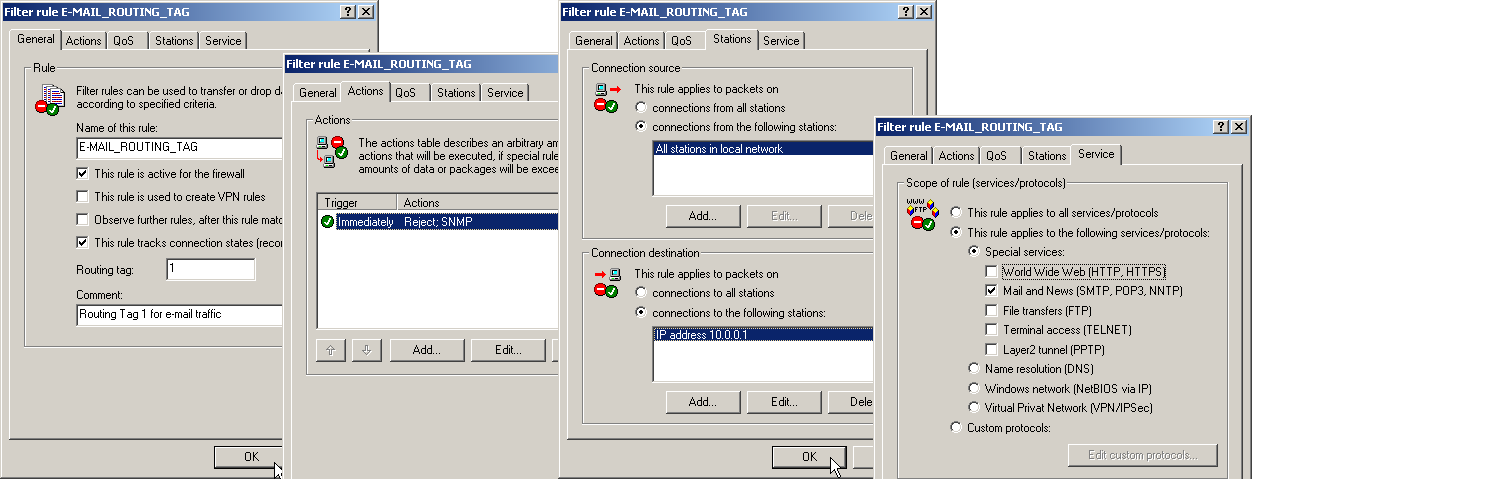
Task: Click the help question mark in the Service dialog title bar
Action: click(x=1221, y=127)
